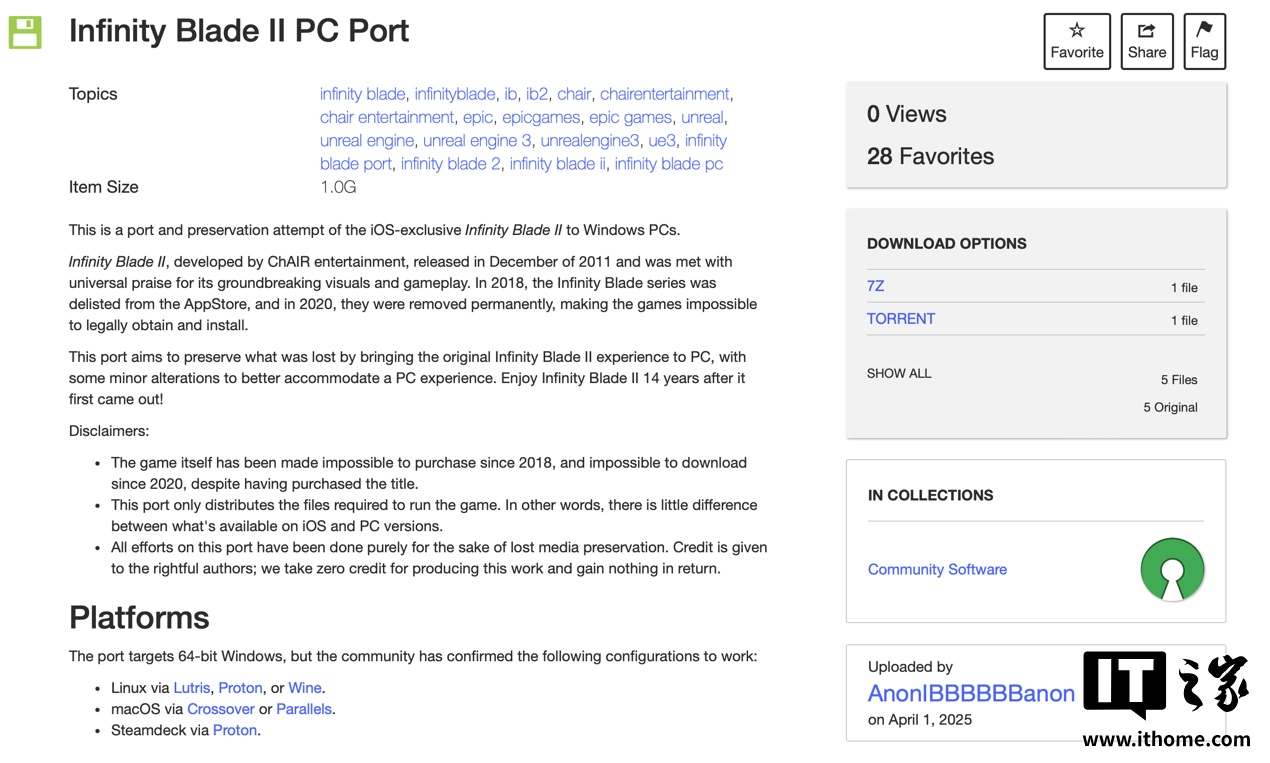The height and width of the screenshot is (763, 1270).
Task: Click the Crossover link for macOS
Action: click(221, 709)
